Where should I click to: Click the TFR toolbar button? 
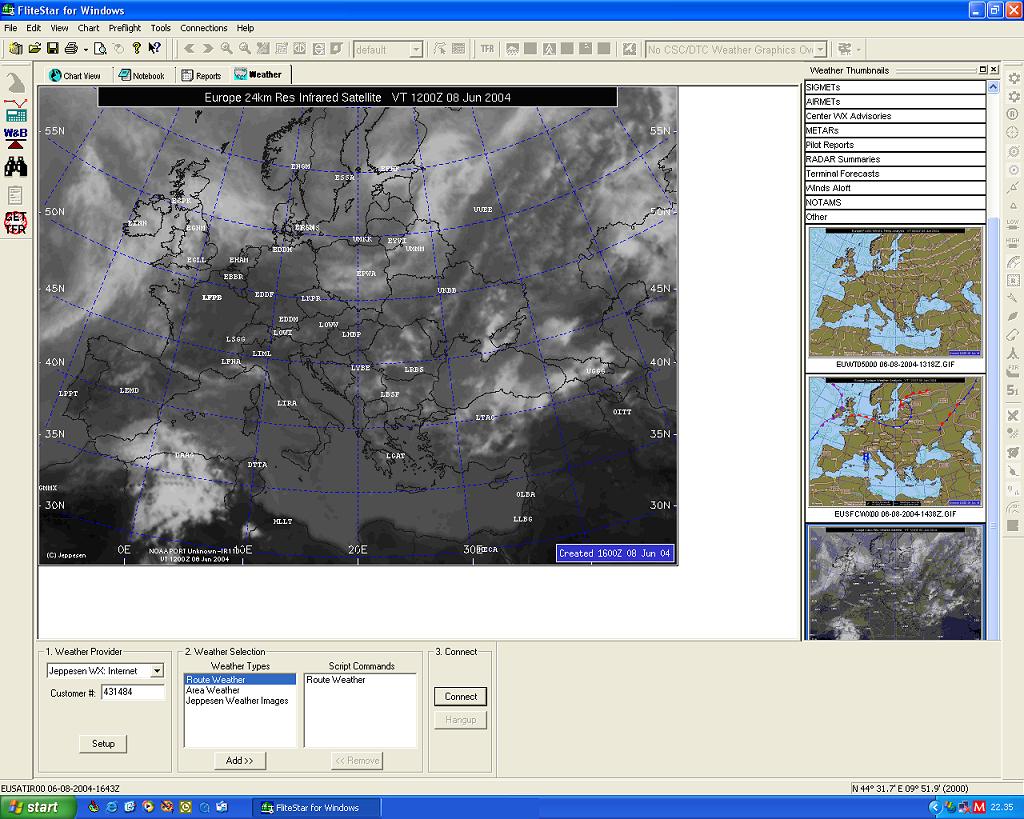coord(487,49)
